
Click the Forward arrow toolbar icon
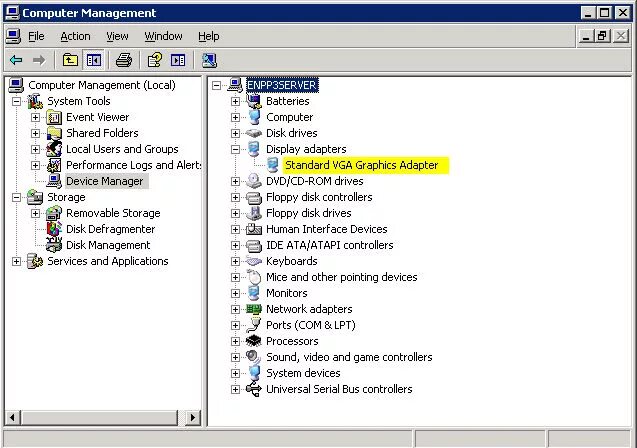tap(39, 61)
